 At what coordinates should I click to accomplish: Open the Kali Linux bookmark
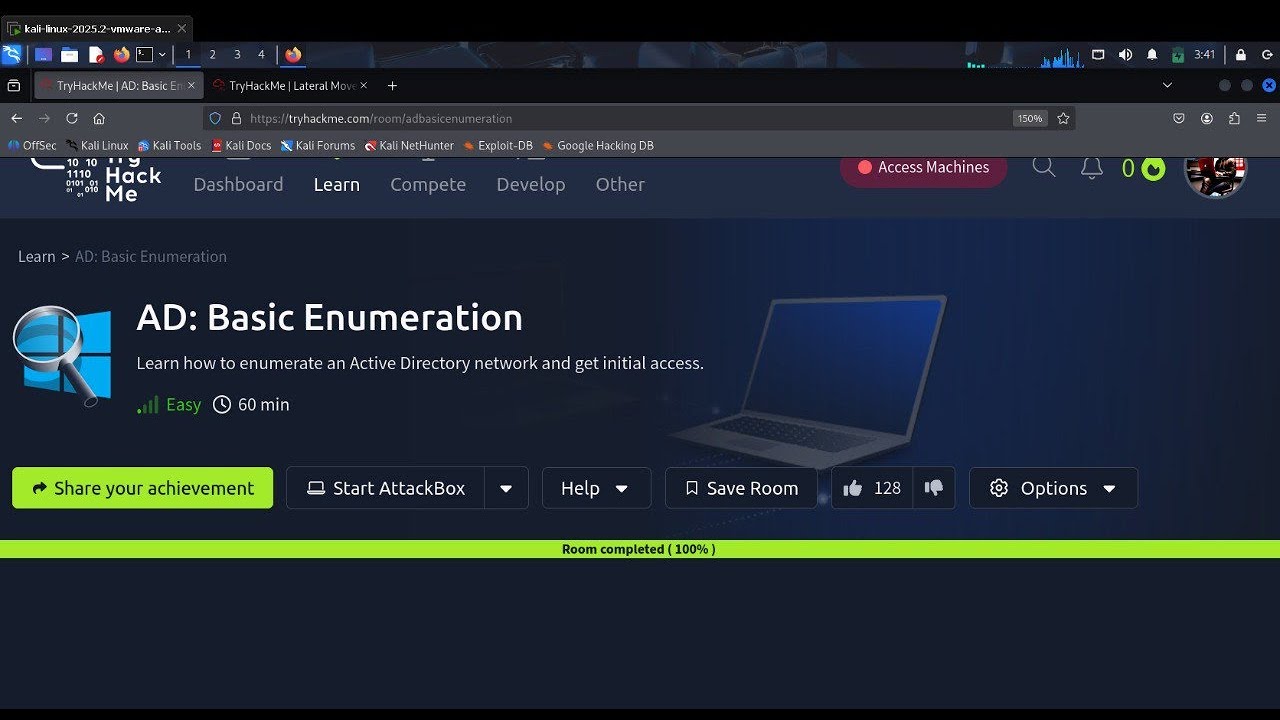coord(97,145)
